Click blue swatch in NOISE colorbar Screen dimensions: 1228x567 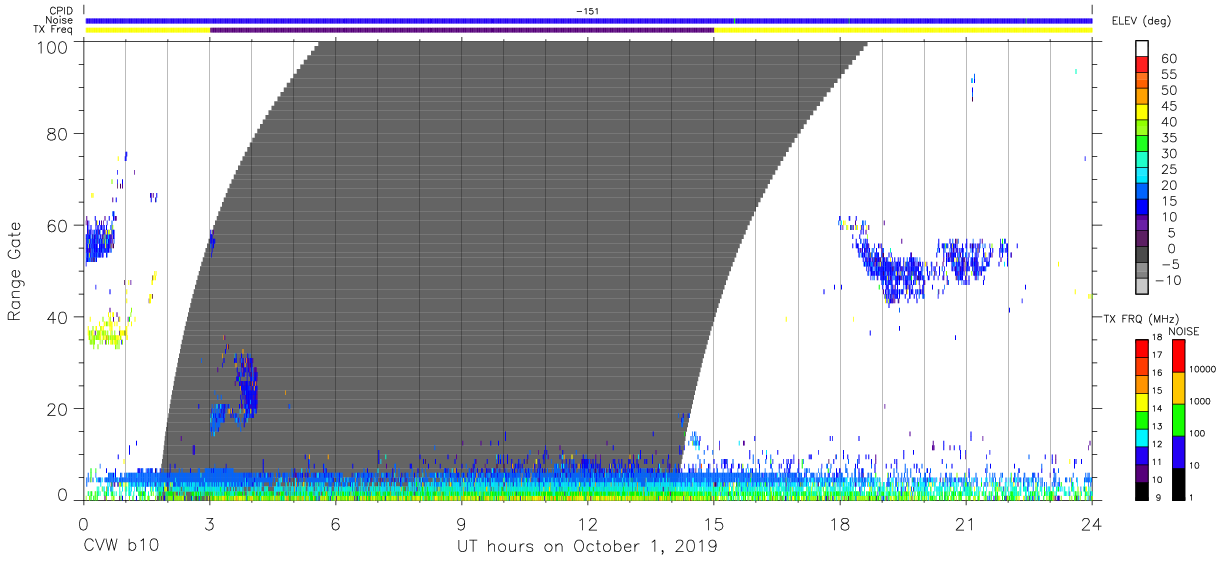[1179, 451]
